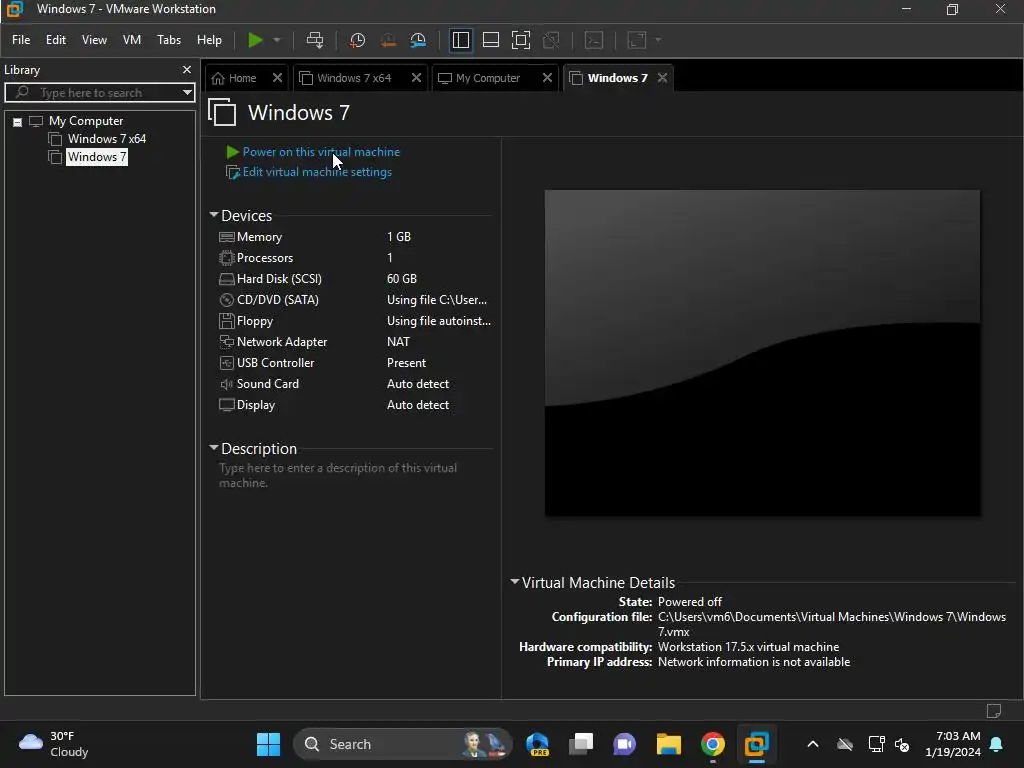
Task: Open Snapshot Manager toolbar icon
Action: [418, 40]
